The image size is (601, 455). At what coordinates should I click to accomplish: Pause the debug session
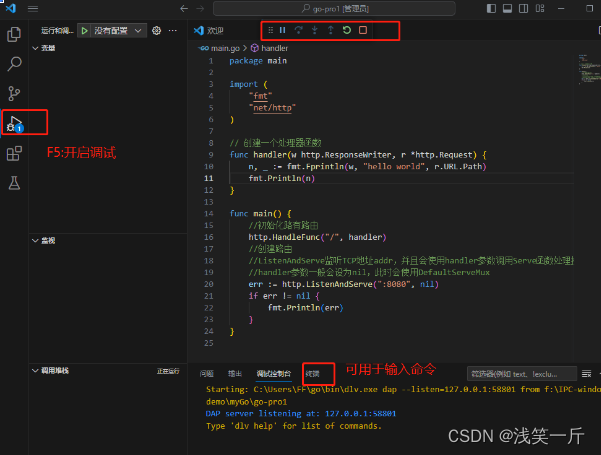click(282, 30)
